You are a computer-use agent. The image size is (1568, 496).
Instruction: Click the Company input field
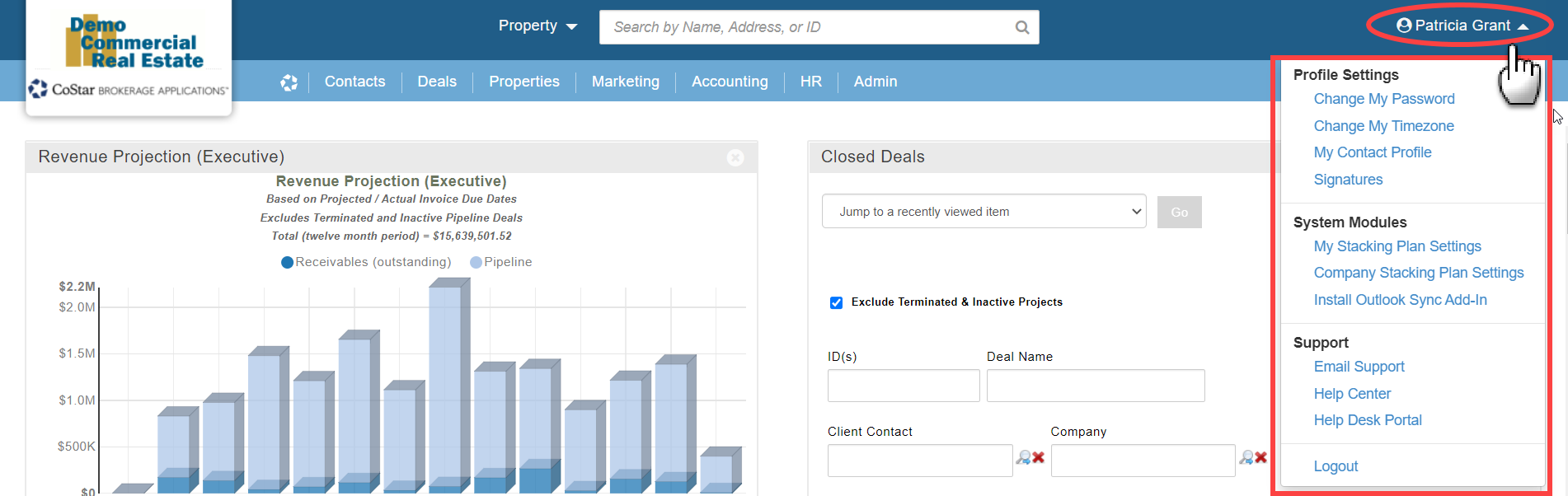click(1143, 461)
